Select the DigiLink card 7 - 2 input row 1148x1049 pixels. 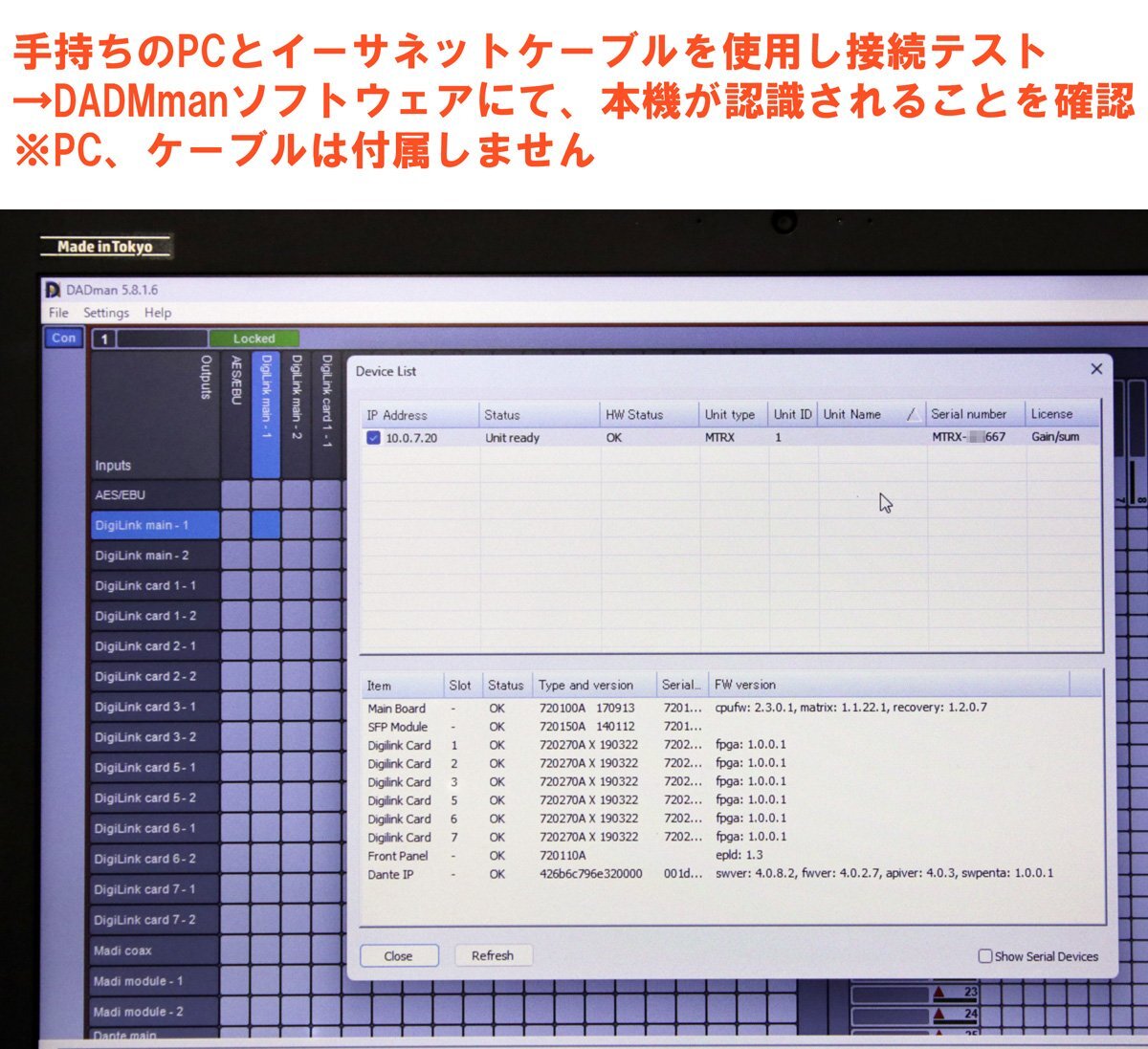click(155, 920)
